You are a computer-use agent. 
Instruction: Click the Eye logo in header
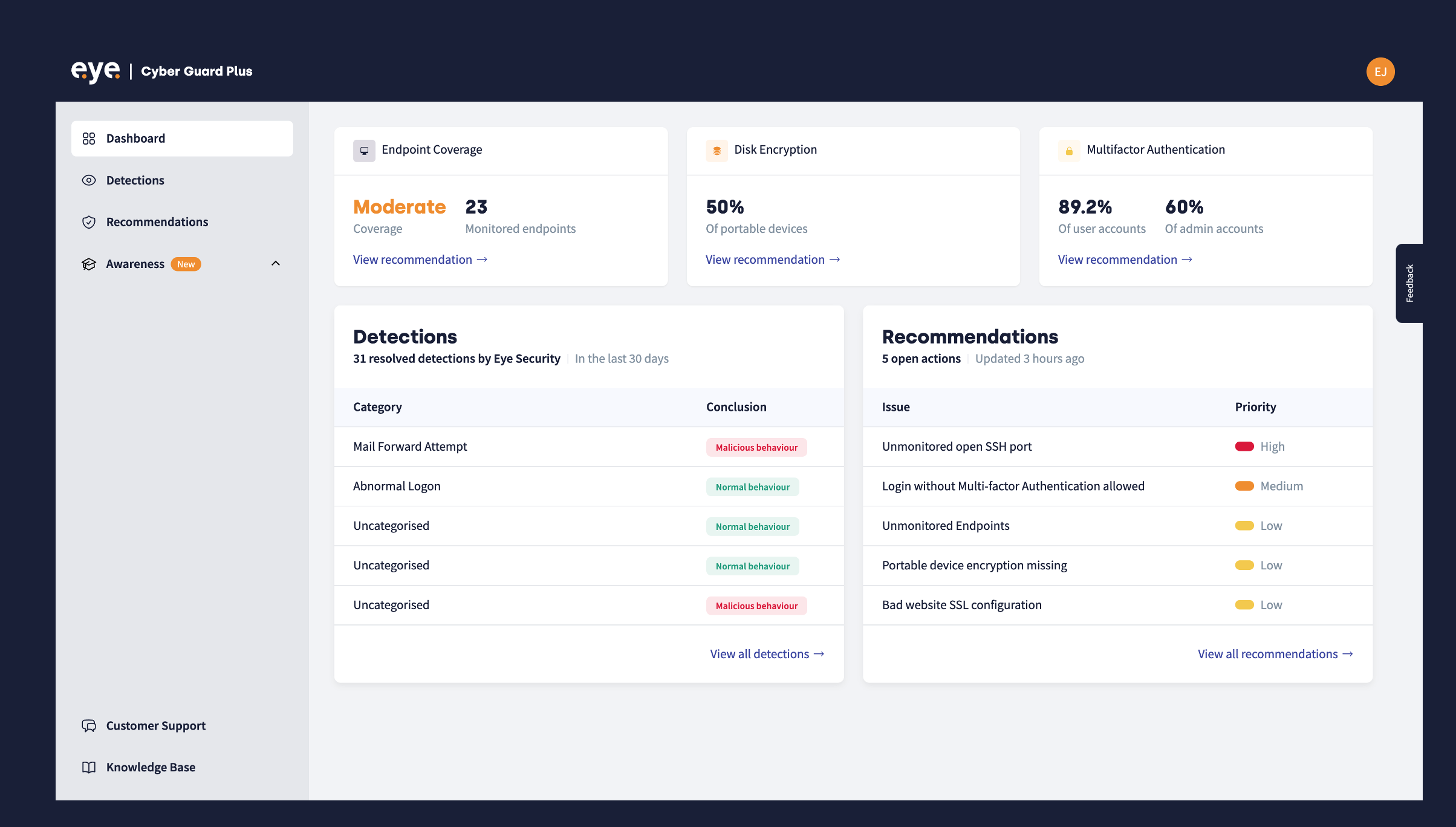[x=96, y=71]
